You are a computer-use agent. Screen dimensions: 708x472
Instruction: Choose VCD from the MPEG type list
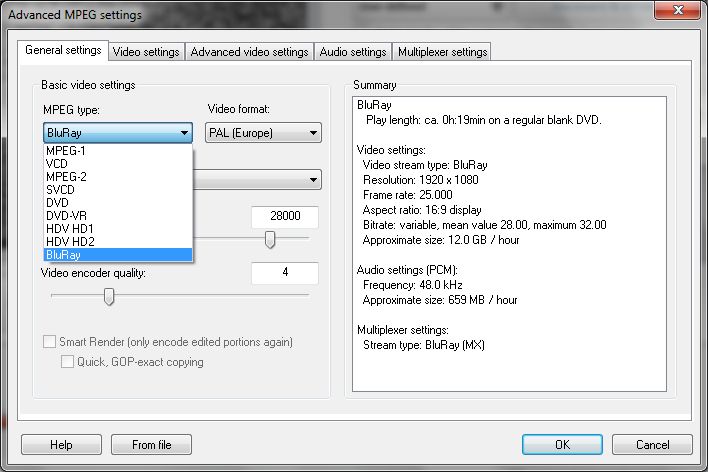[x=118, y=164]
